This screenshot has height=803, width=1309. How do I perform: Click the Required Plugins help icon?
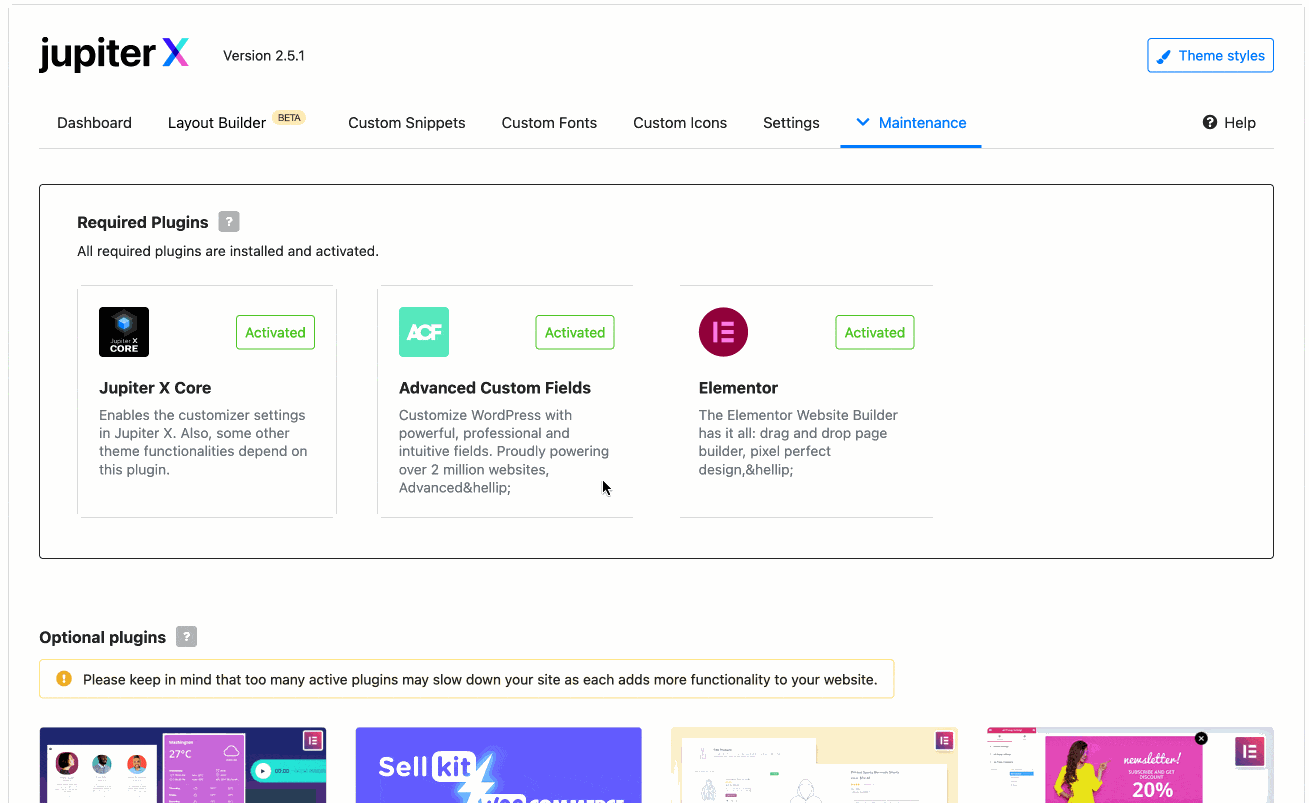click(x=229, y=222)
